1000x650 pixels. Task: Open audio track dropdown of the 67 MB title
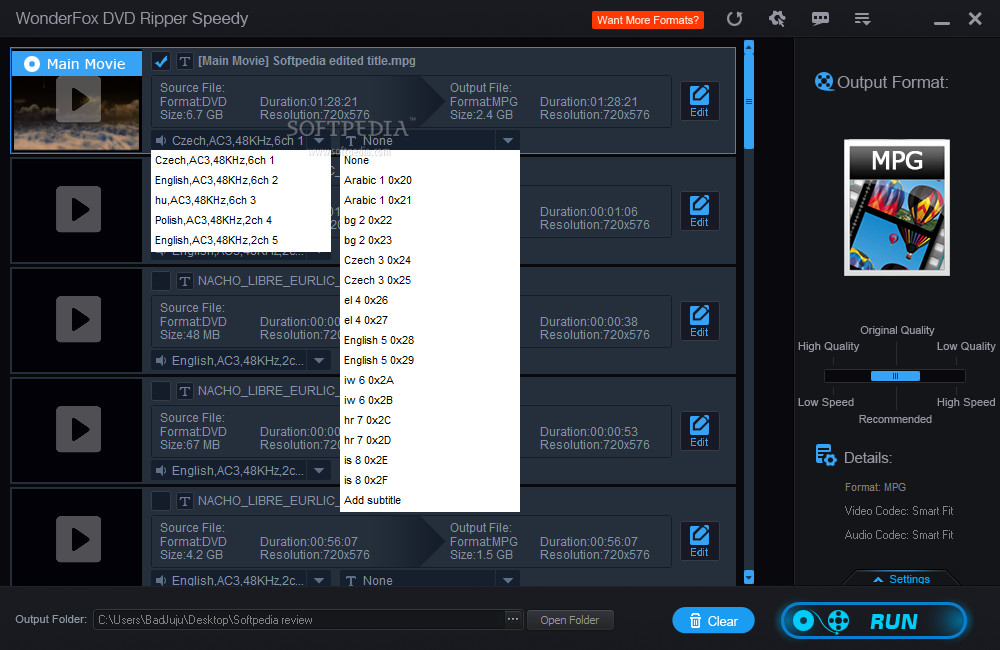pos(319,471)
